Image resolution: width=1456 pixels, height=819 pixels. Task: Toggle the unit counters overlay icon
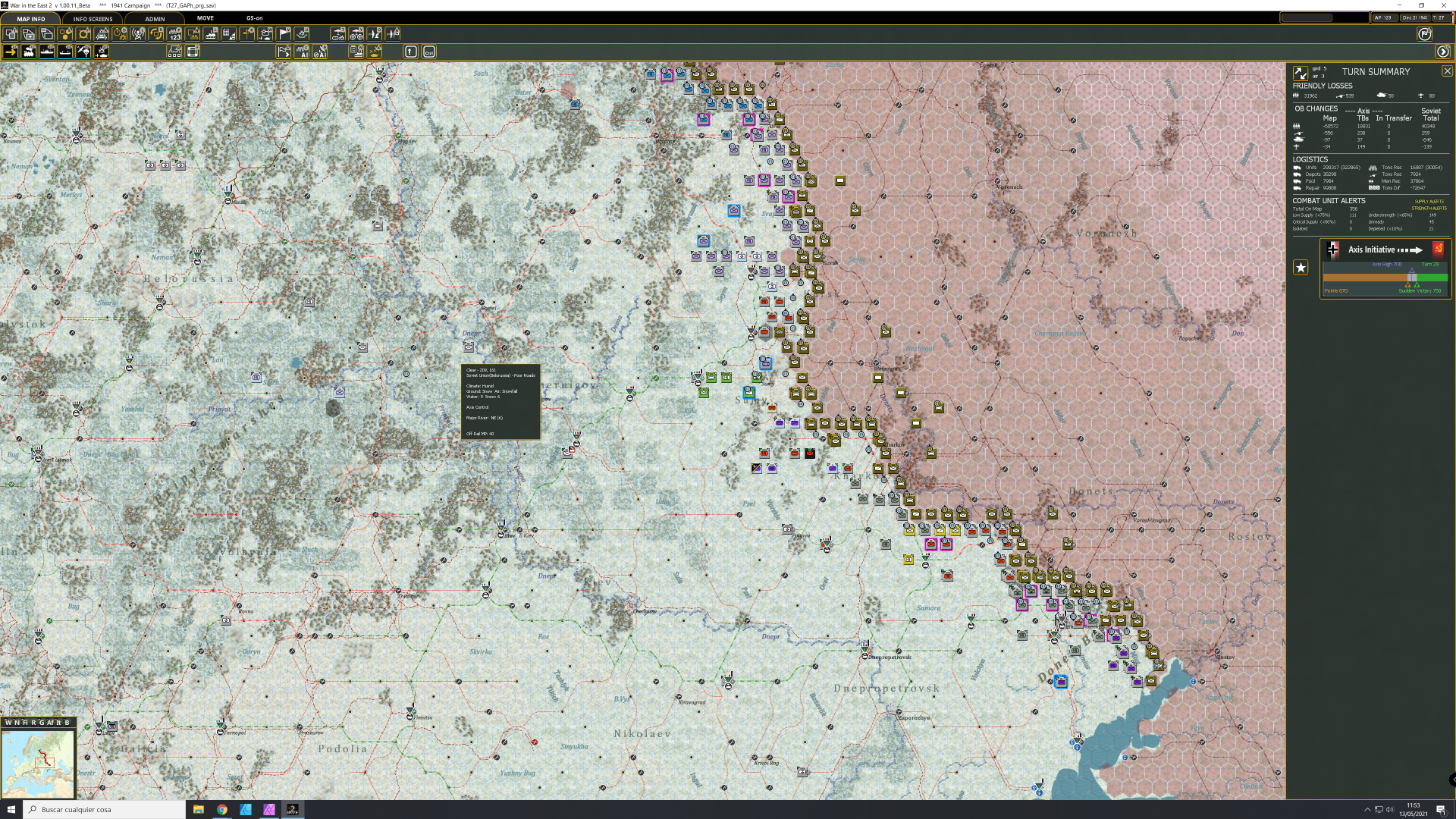11,33
